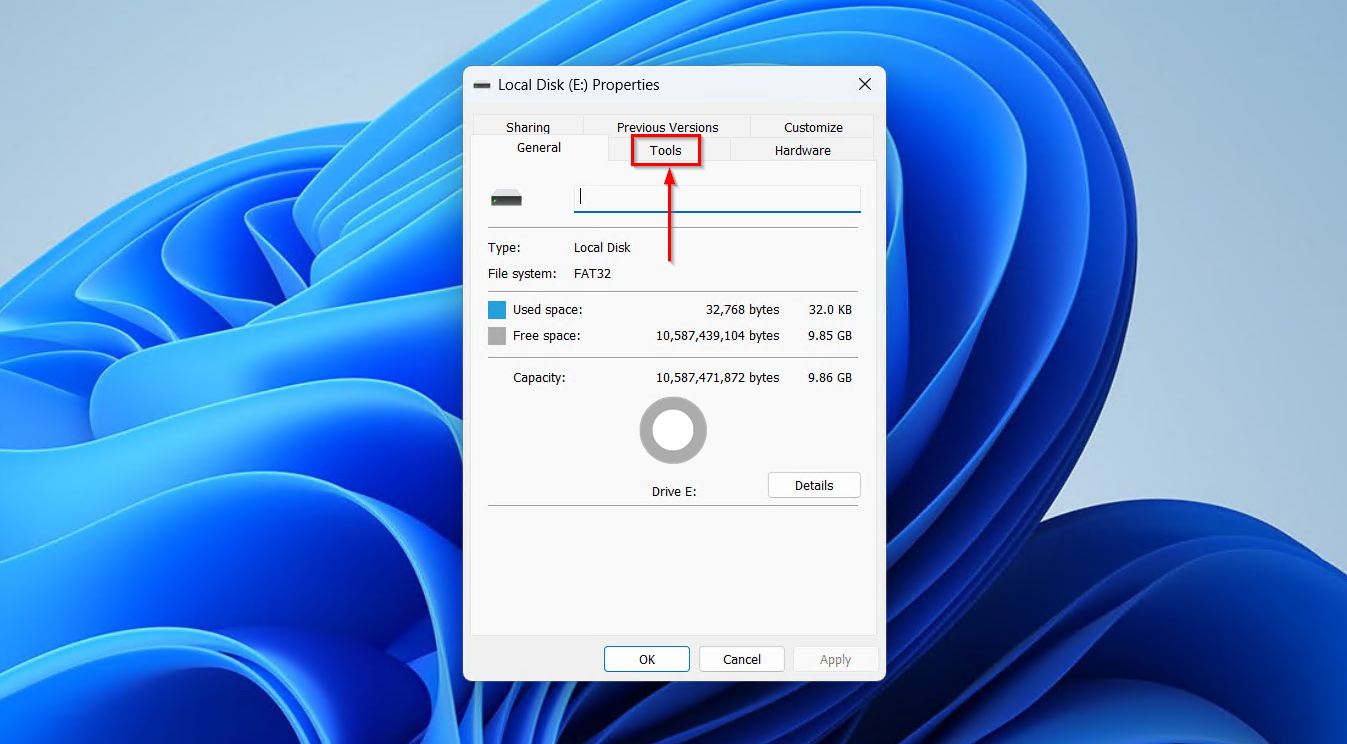Switch to the Tools tab
The image size is (1347, 744).
[664, 150]
